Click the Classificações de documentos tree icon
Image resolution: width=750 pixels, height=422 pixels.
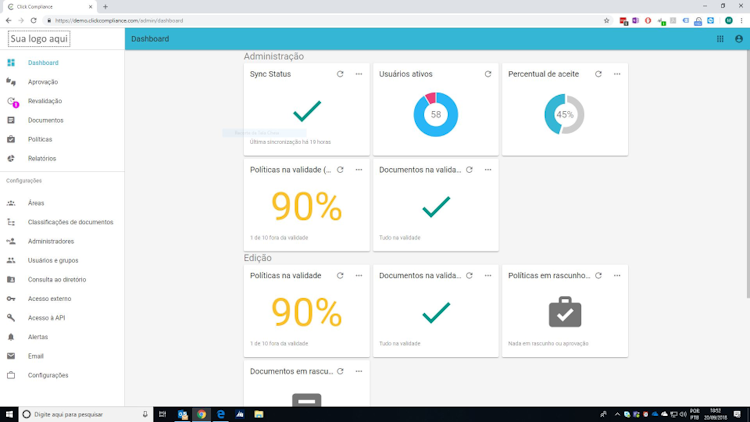(11, 222)
